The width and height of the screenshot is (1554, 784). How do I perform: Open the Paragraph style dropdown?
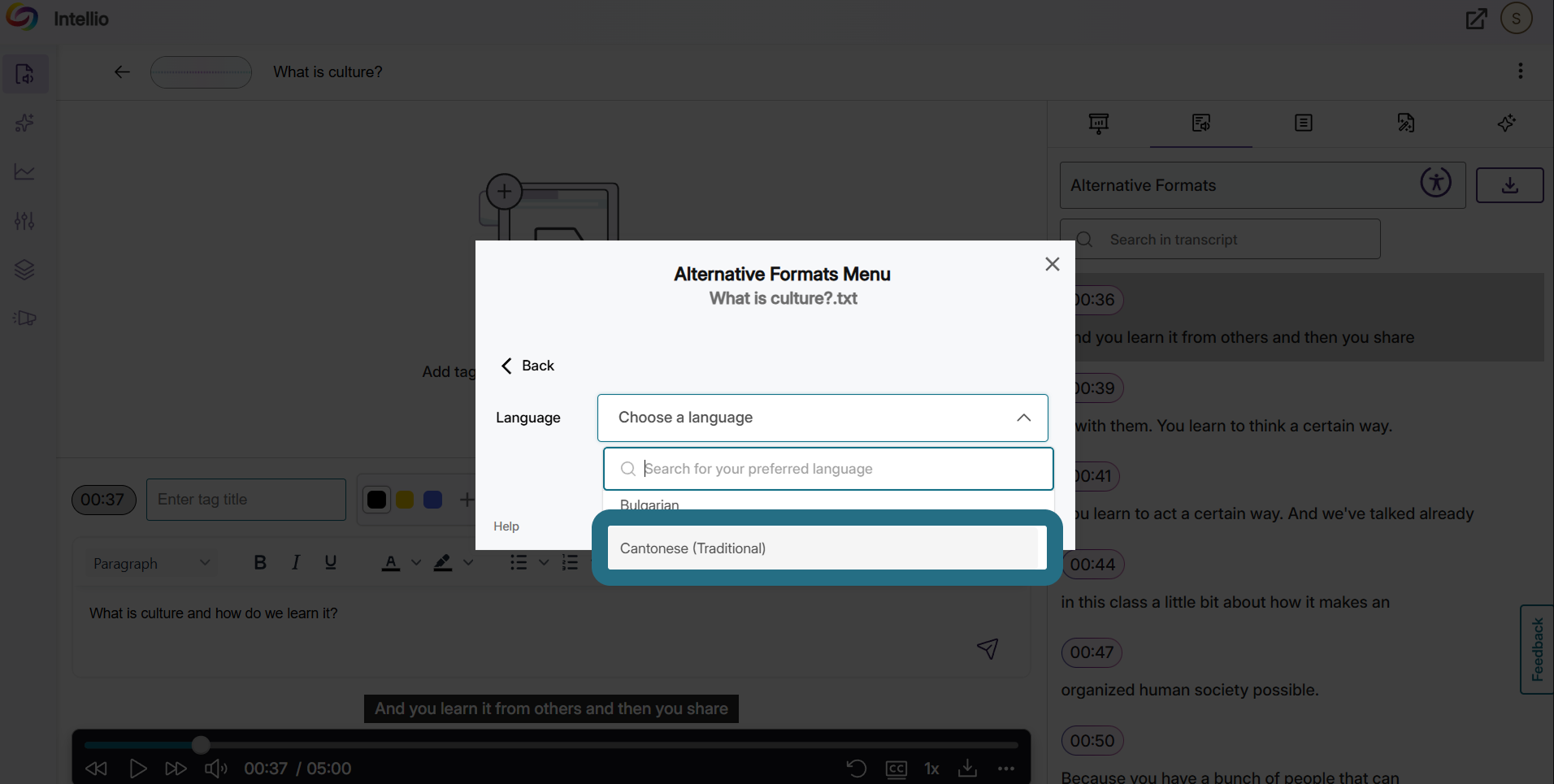click(x=150, y=563)
